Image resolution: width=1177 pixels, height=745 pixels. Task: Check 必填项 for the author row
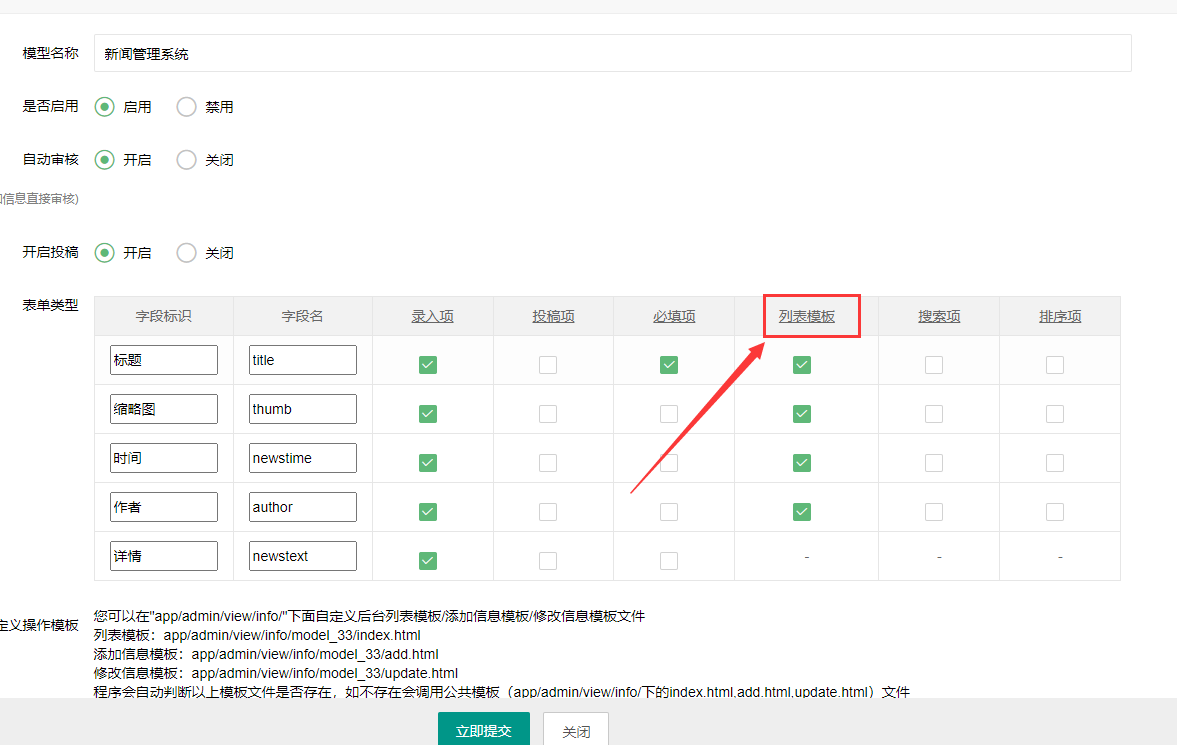pyautogui.click(x=669, y=512)
